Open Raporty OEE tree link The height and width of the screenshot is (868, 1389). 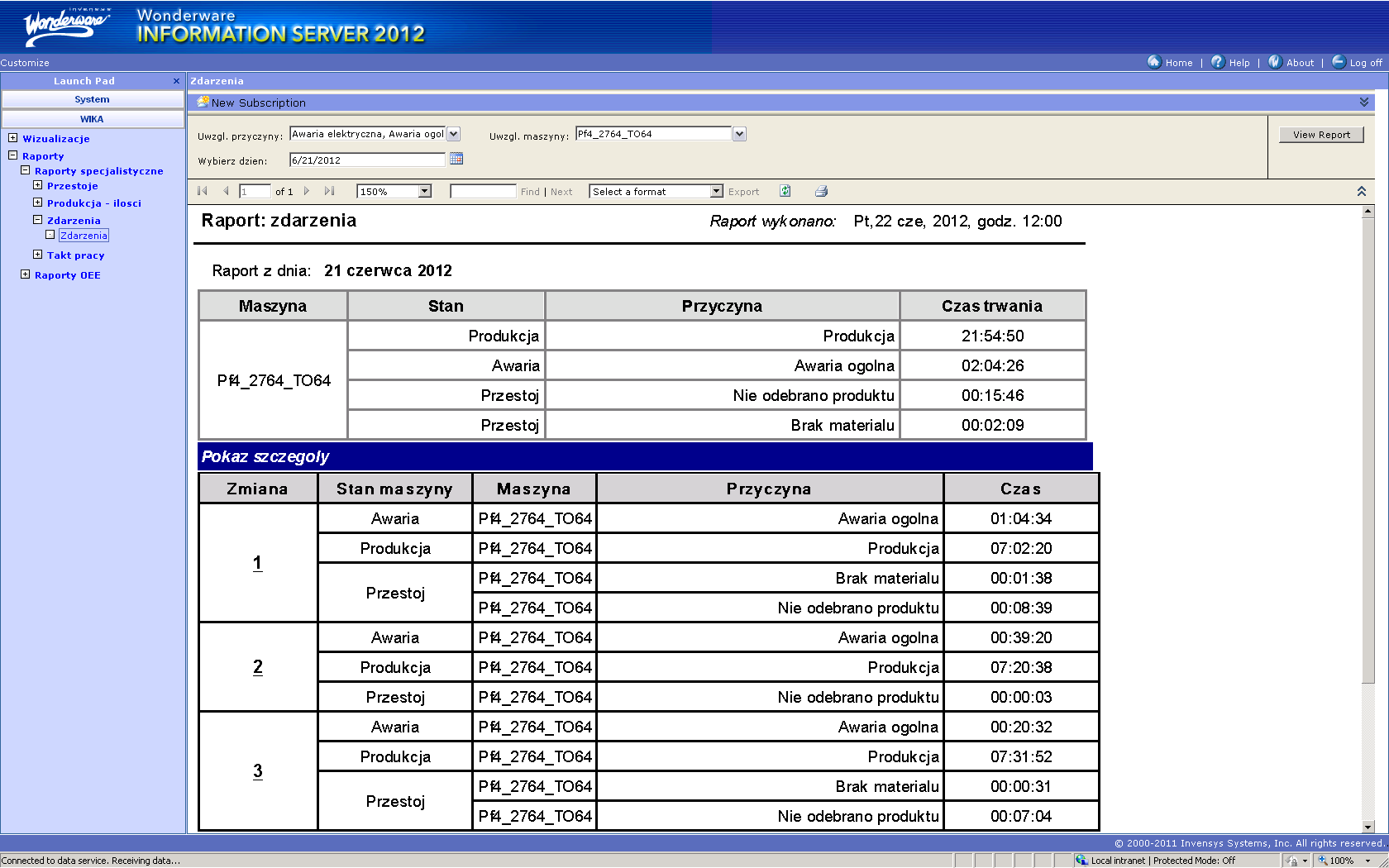[x=68, y=275]
